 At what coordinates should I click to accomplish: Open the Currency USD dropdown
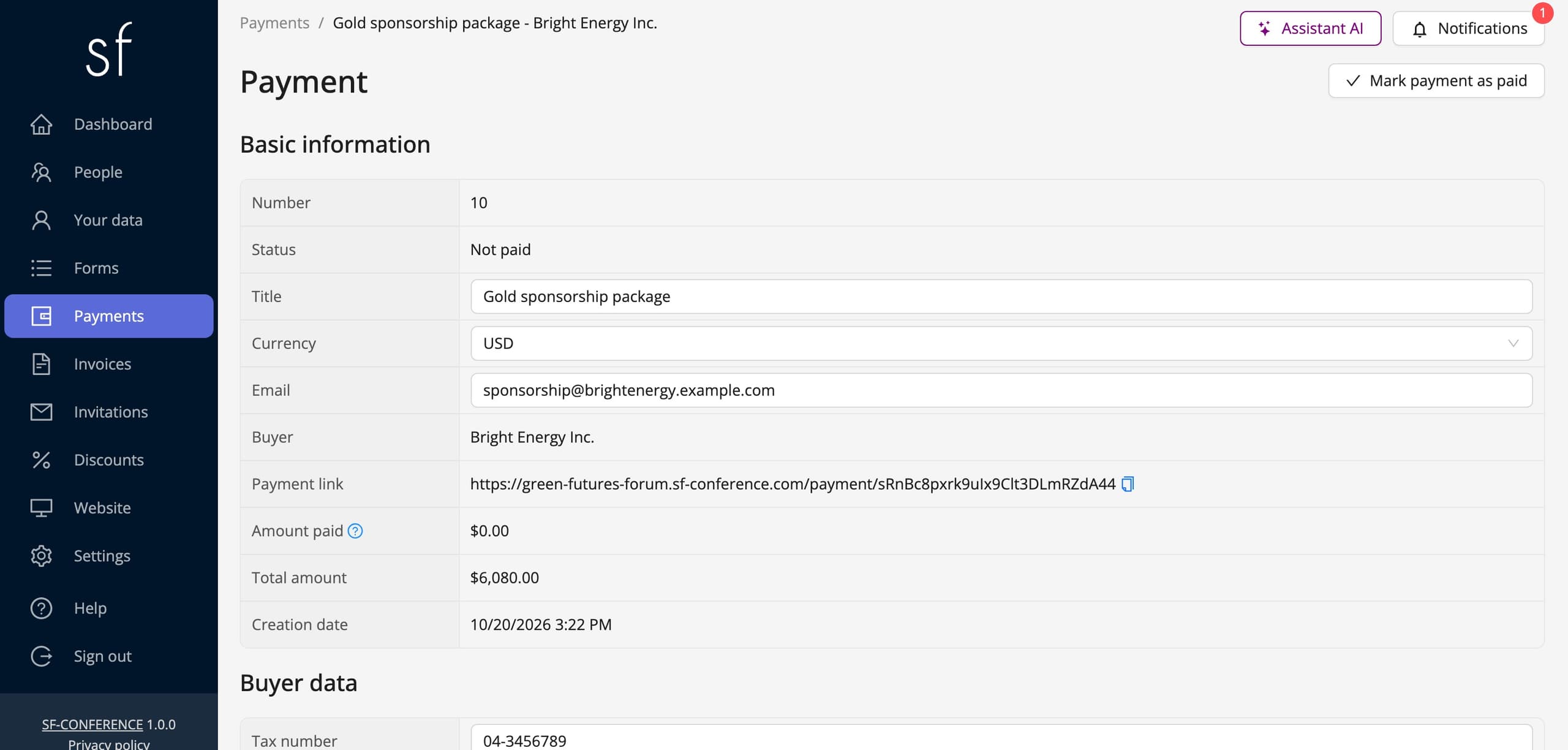click(x=1001, y=343)
